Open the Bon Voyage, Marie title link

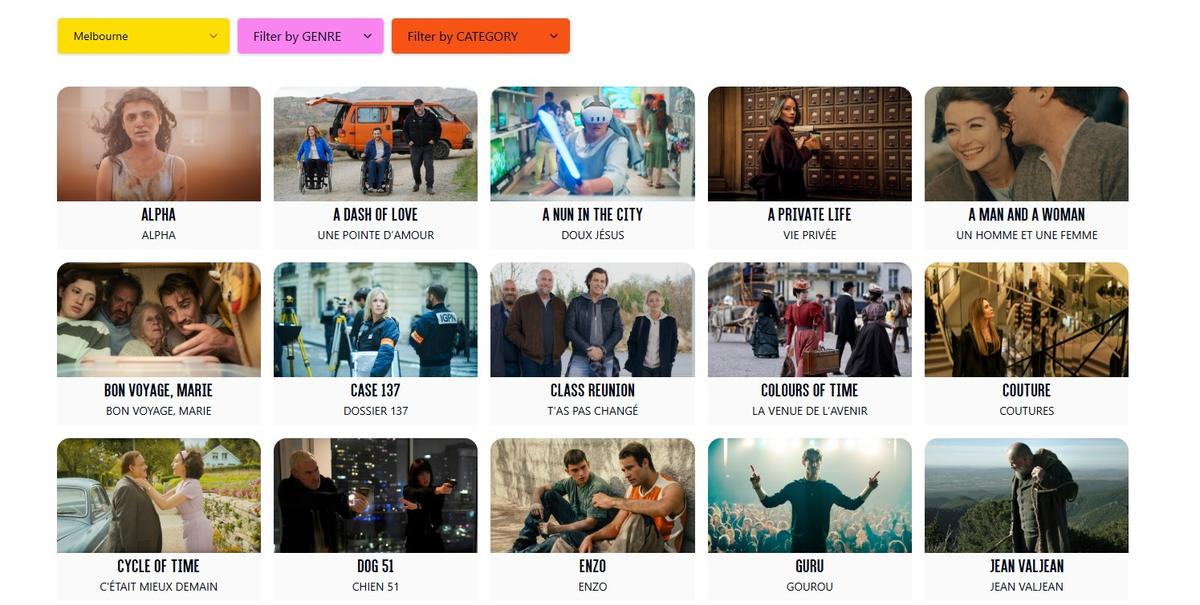tap(159, 391)
